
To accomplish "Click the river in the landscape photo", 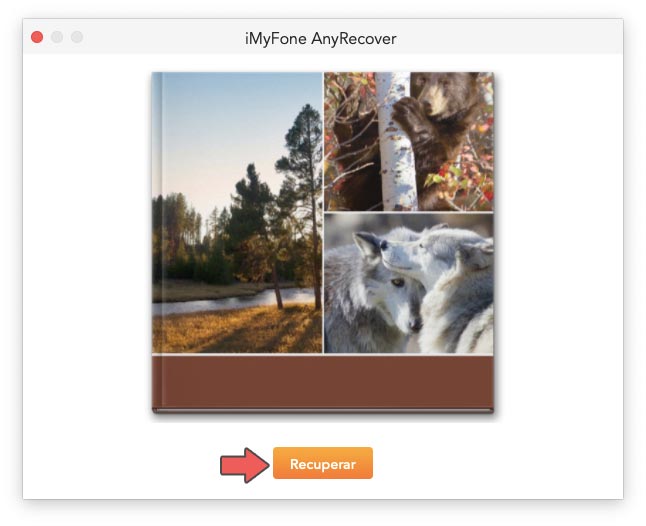I will click(231, 303).
